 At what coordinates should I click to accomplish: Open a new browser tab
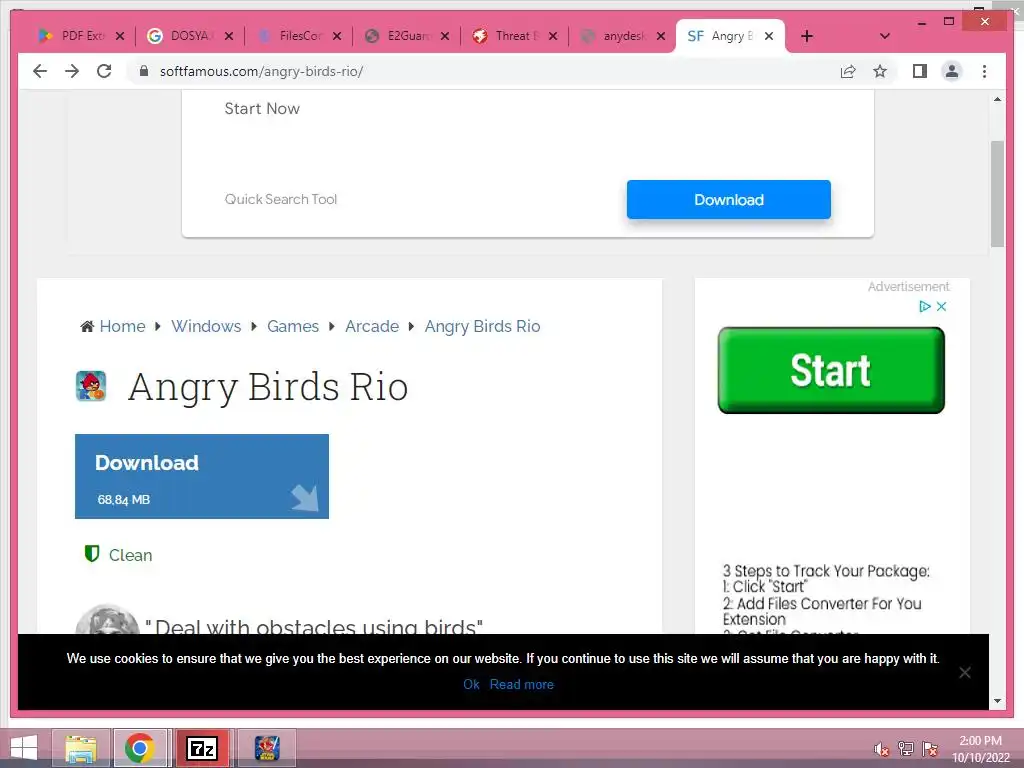[x=807, y=36]
